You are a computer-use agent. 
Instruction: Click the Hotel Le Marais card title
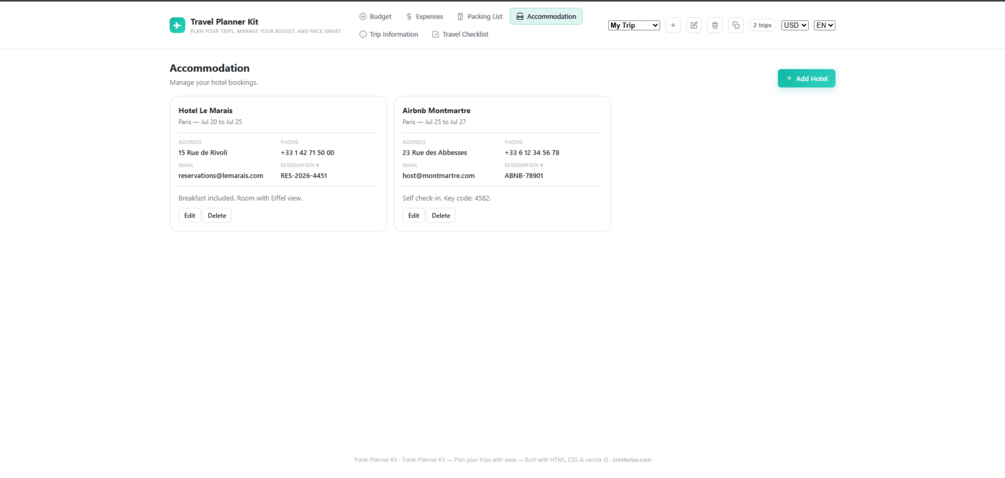[205, 110]
